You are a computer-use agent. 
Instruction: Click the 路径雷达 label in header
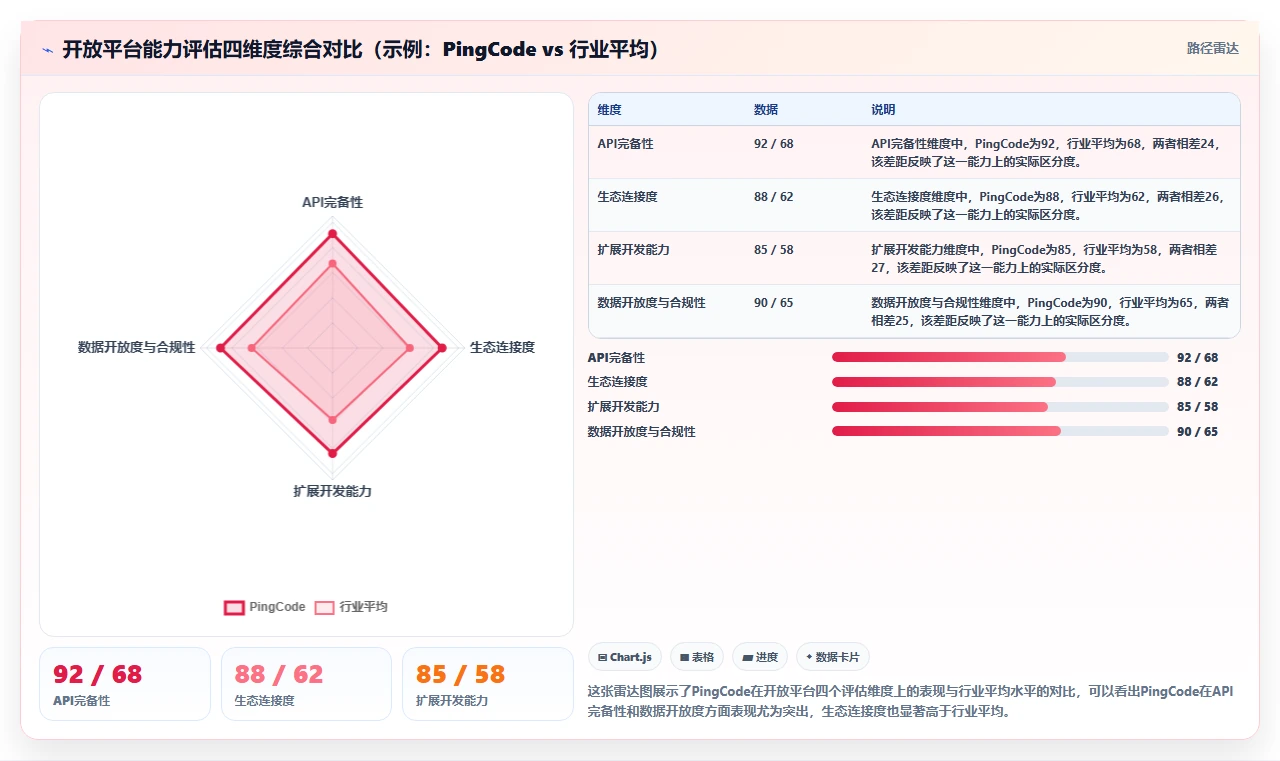point(1212,48)
